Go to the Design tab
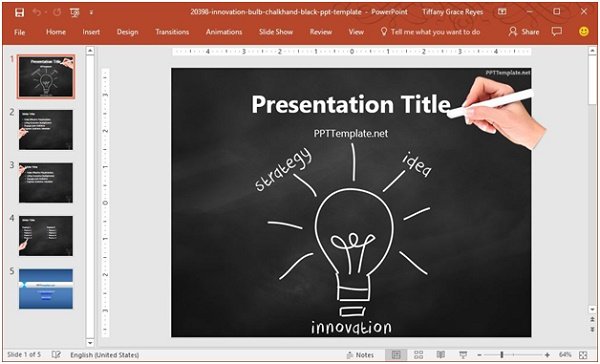 [127, 32]
